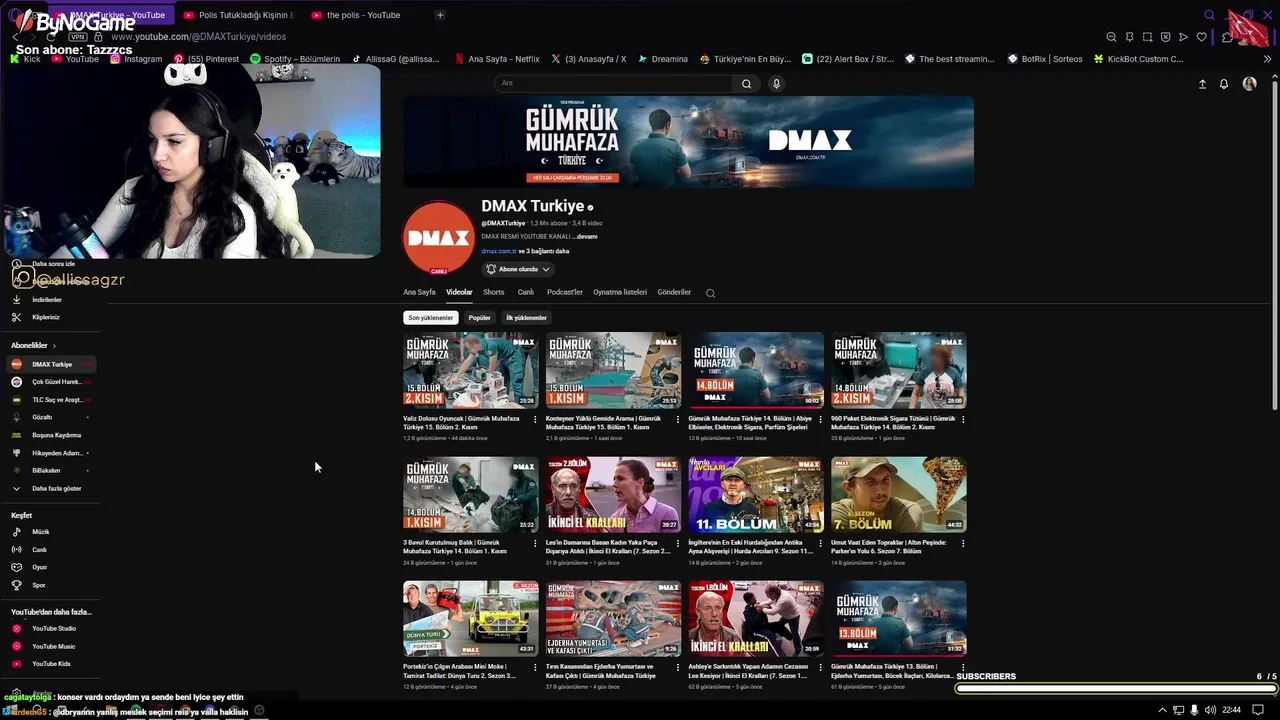Switch to the Polis Tutukladığı Kişinin browser tab

pyautogui.click(x=239, y=15)
